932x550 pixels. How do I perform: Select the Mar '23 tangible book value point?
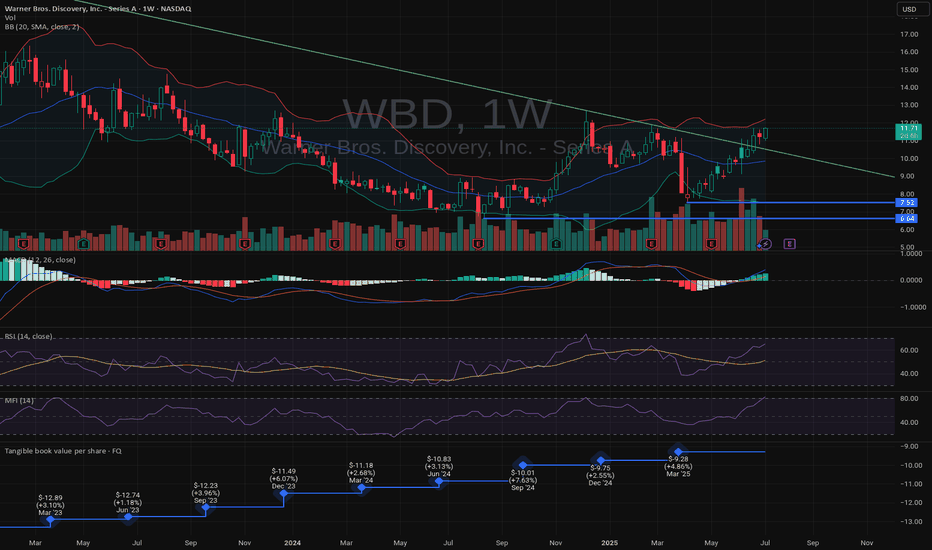click(51, 520)
